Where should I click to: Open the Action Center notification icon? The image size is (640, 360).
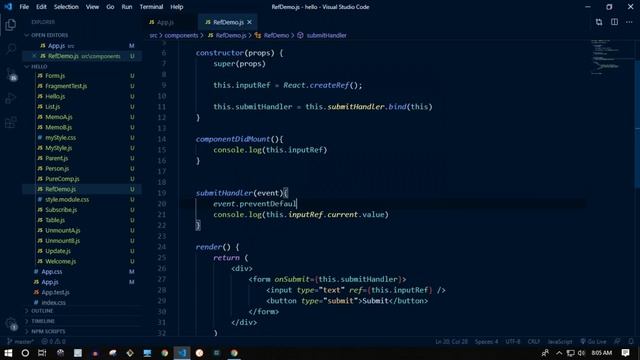(625, 353)
